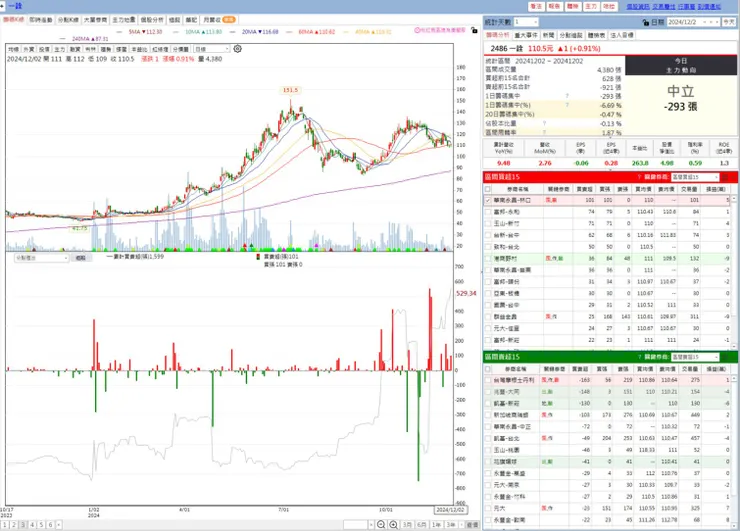Click the plus icon before the 一詮 title
This screenshot has height=531, width=740.
(x=2, y=6)
